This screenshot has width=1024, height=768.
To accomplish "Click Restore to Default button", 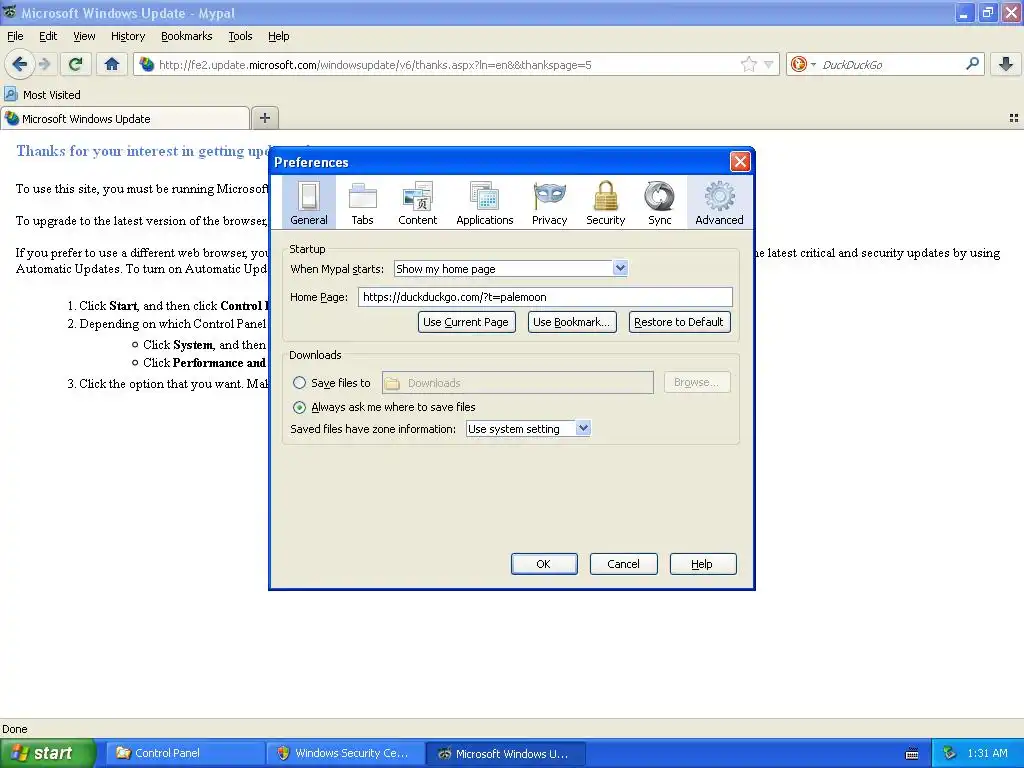I will tap(679, 322).
